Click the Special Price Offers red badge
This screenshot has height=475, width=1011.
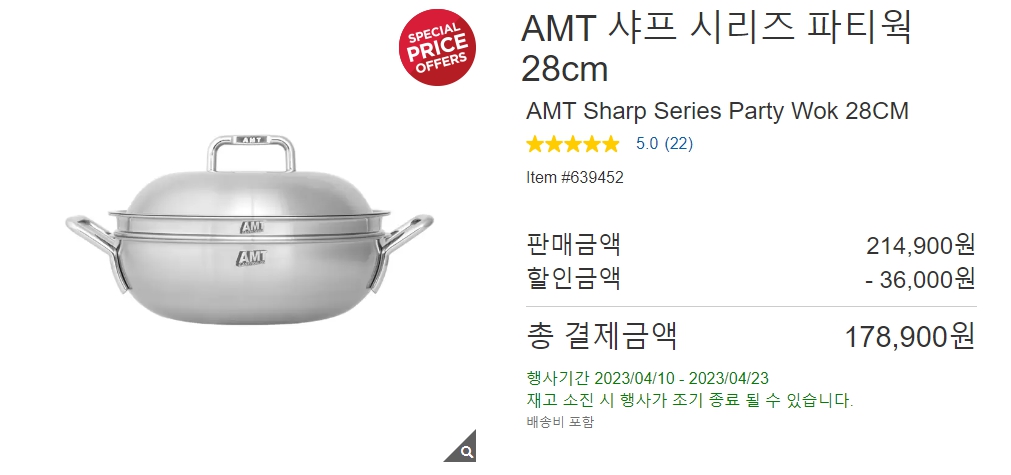point(437,47)
